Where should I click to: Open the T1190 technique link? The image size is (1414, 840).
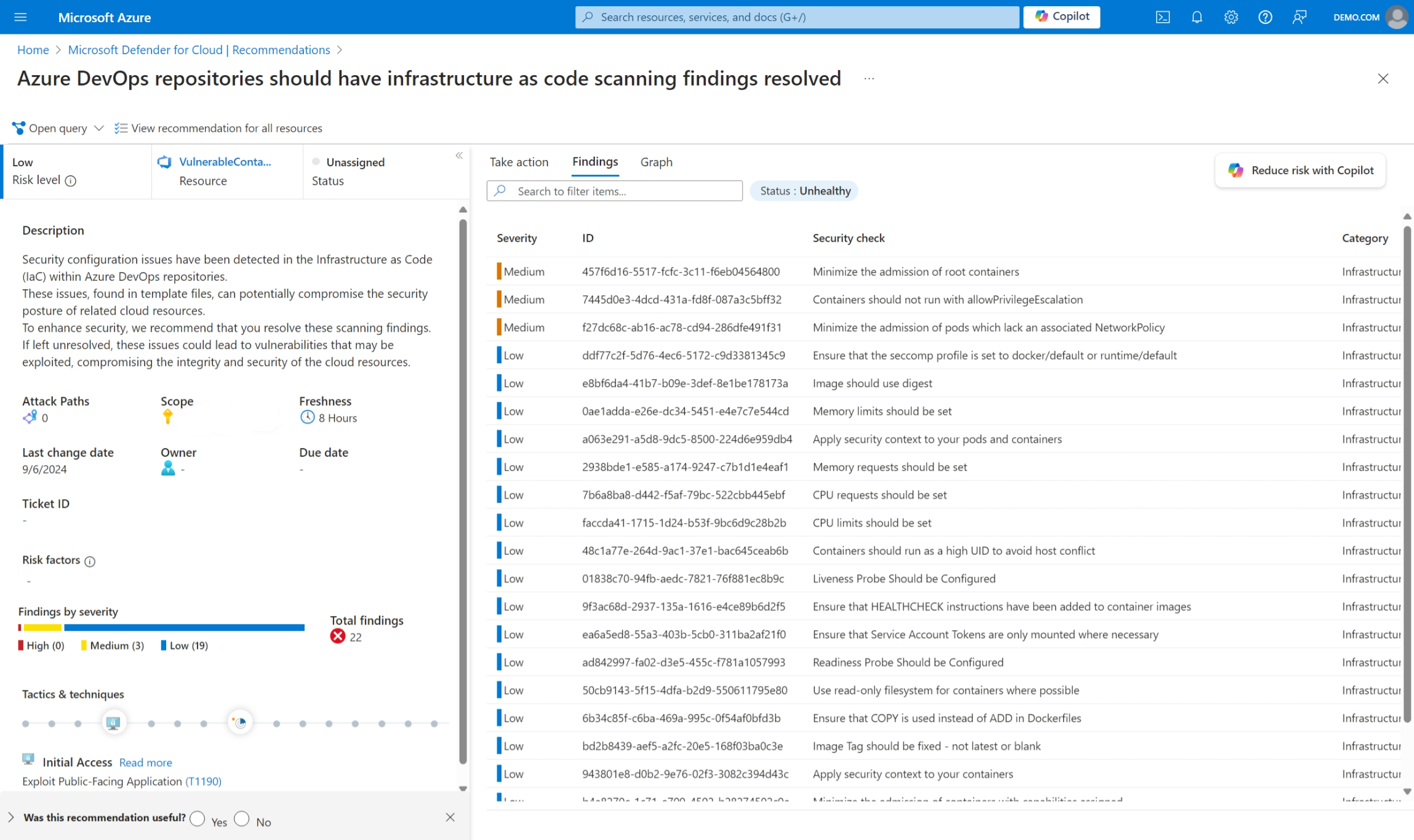click(x=203, y=782)
